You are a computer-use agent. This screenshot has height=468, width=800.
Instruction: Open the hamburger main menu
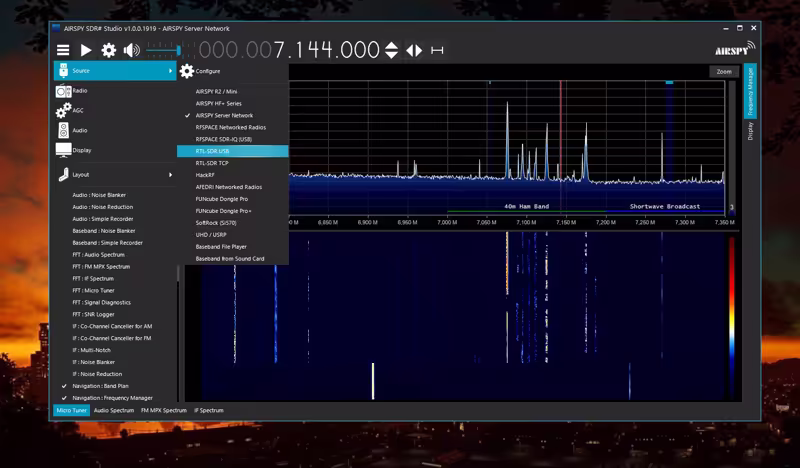tap(63, 50)
